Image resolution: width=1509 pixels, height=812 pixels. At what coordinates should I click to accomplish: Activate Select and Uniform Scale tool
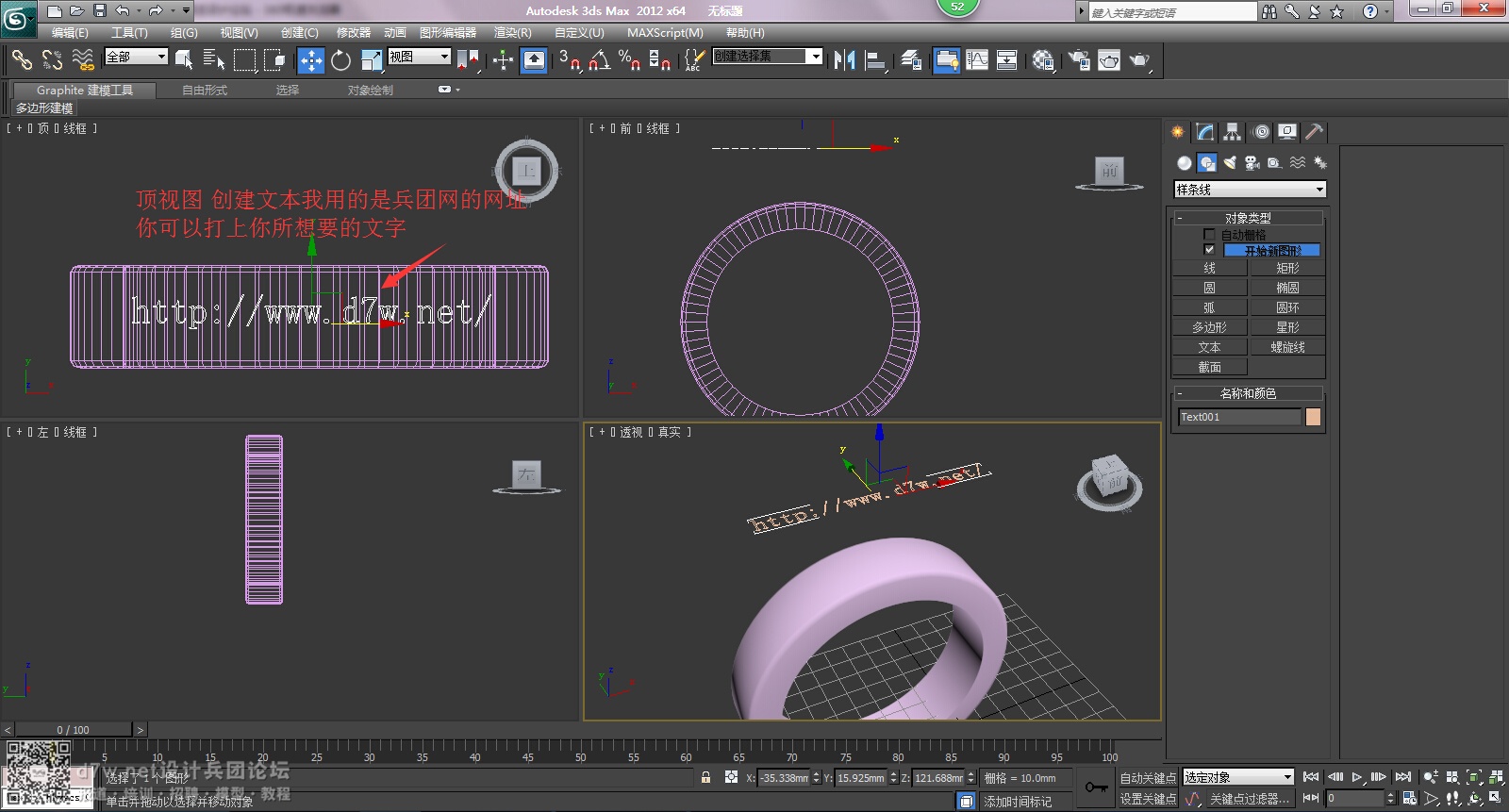(x=373, y=60)
